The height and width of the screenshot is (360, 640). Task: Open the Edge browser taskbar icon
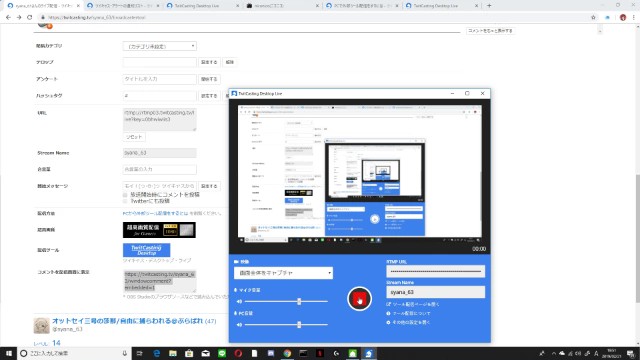click(157, 353)
